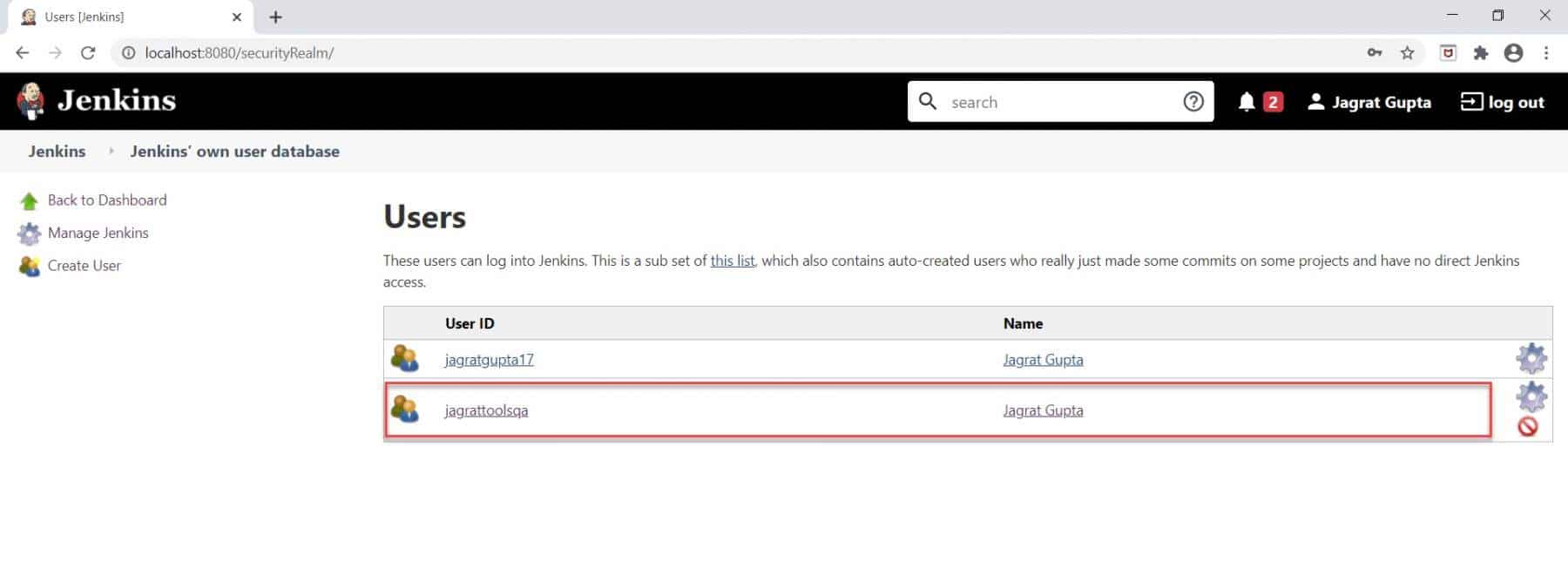Open the Jenkins home title link
Screen dimensions: 1568x569
tap(117, 101)
